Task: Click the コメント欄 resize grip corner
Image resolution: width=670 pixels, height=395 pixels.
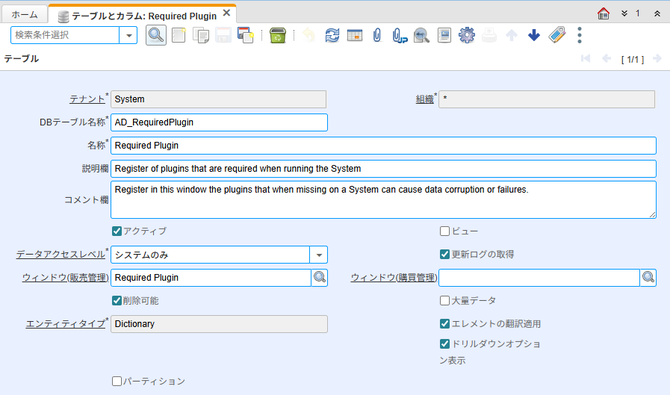Action: [652, 215]
